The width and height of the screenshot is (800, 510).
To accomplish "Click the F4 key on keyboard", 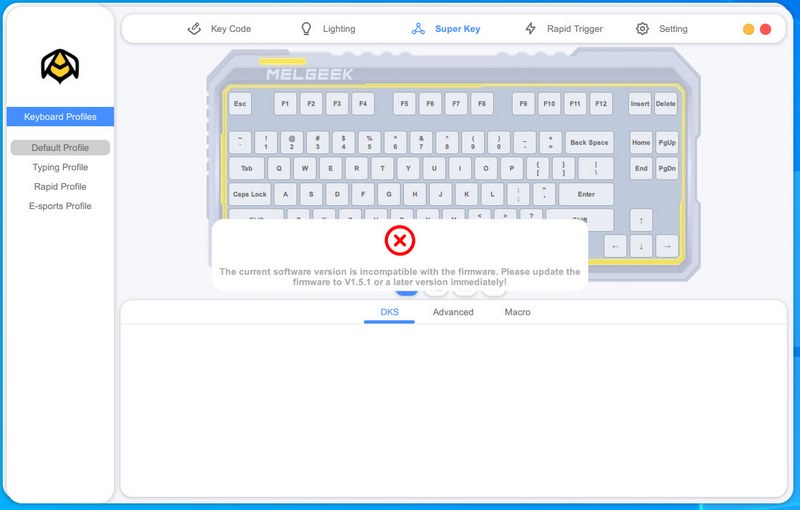I will [x=363, y=104].
